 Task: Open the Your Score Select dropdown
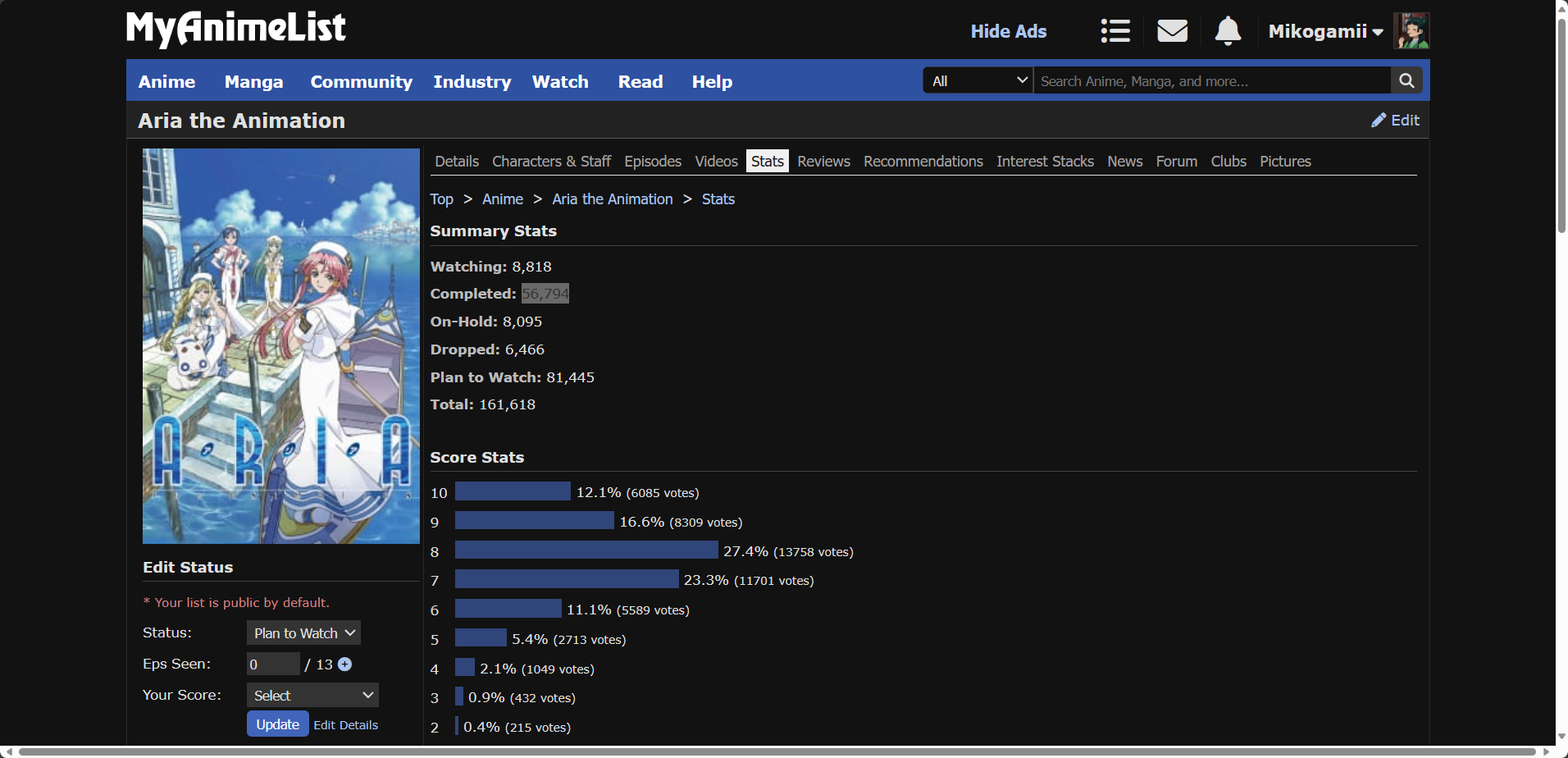pos(312,696)
